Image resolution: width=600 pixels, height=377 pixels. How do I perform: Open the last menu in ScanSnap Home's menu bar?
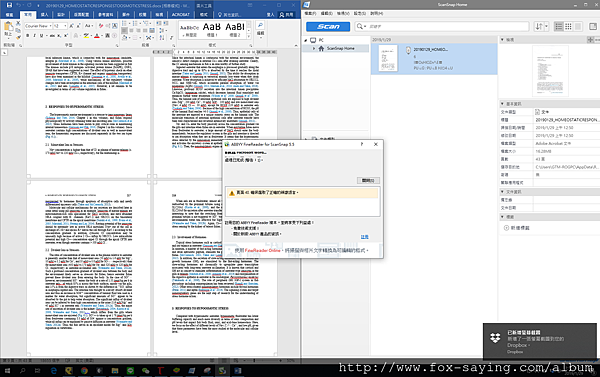pyautogui.click(x=377, y=13)
